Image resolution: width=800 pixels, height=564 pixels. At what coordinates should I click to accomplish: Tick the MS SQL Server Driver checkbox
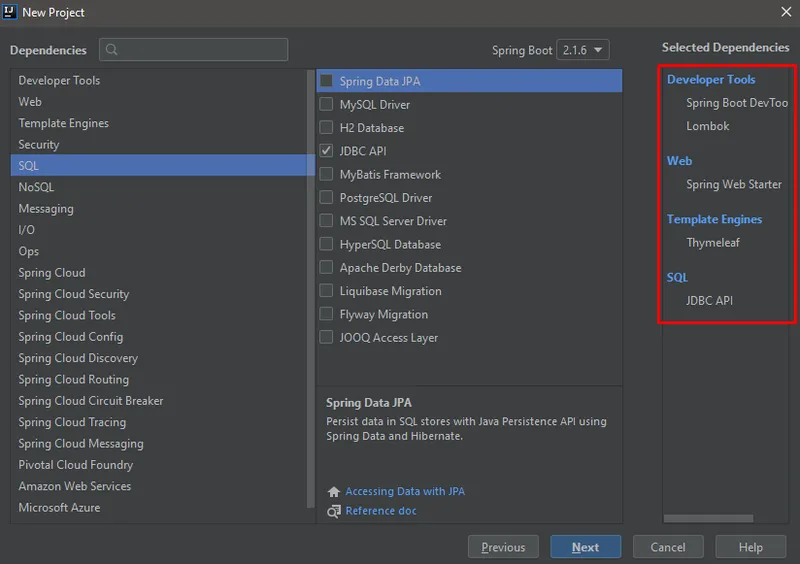[326, 220]
